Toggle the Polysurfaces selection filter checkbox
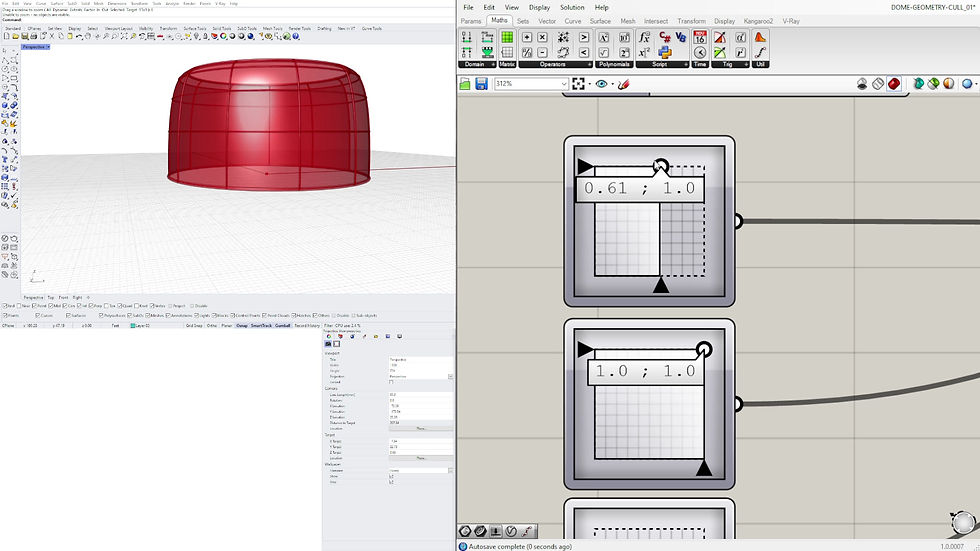This screenshot has width=980, height=551. point(101,315)
